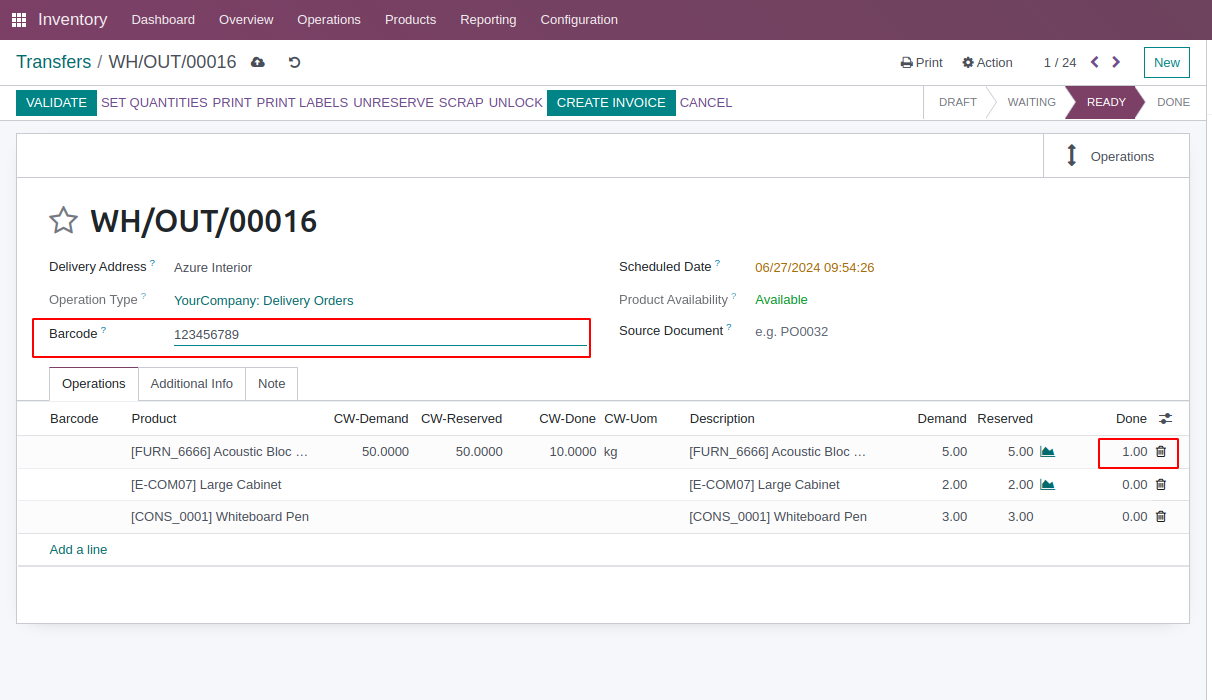Click the cloud save icon
The width and height of the screenshot is (1212, 700).
[x=258, y=62]
